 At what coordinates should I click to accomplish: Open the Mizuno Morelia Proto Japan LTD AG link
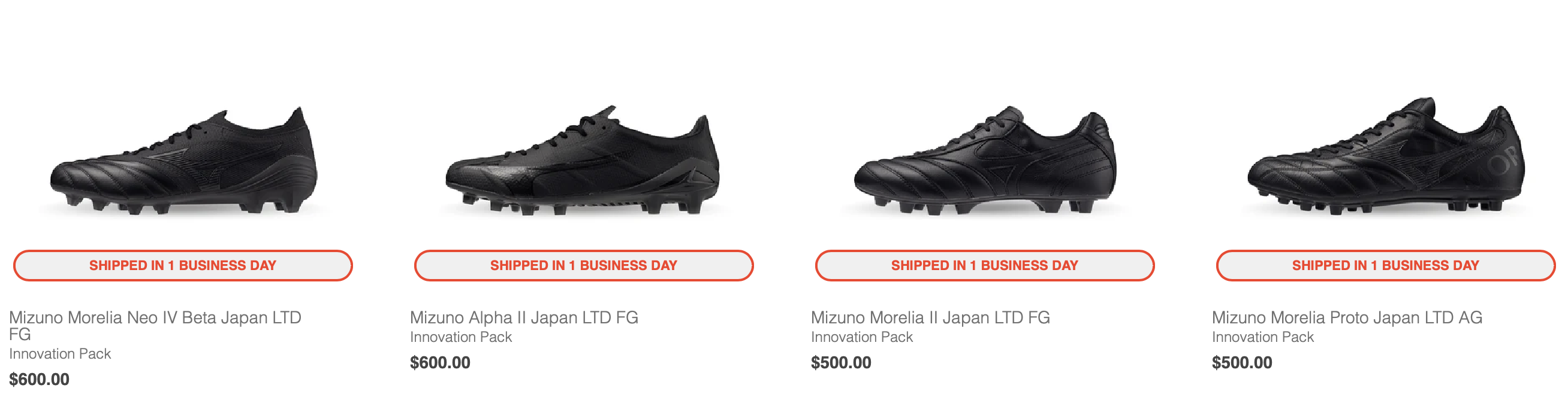[1347, 317]
